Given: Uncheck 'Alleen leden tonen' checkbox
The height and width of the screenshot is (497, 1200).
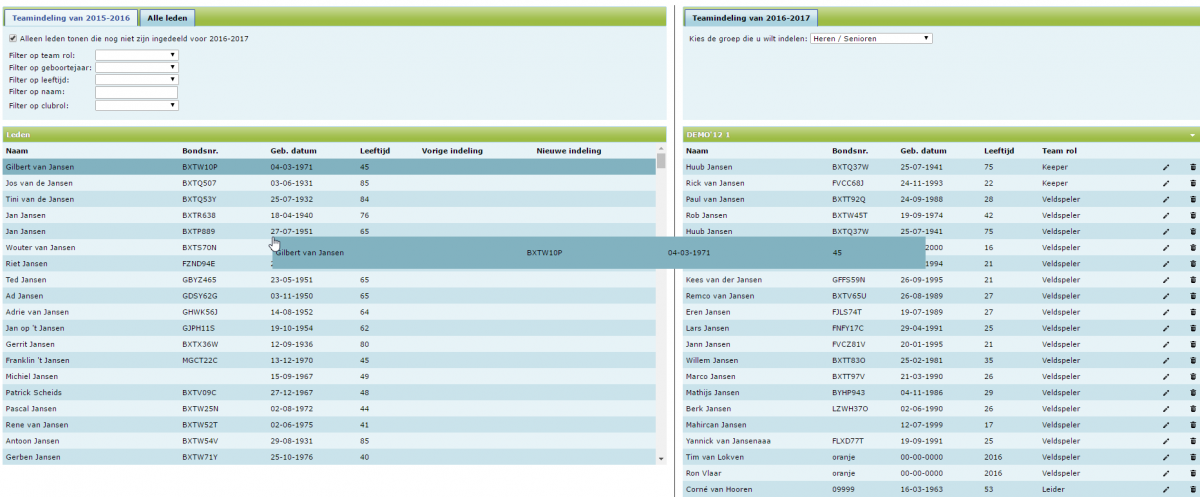Looking at the screenshot, I should tap(12, 39).
